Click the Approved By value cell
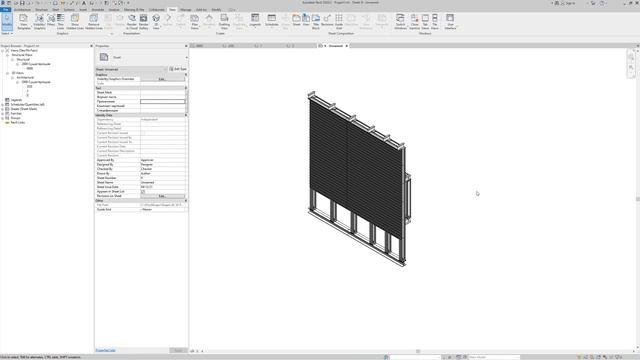 (x=162, y=160)
